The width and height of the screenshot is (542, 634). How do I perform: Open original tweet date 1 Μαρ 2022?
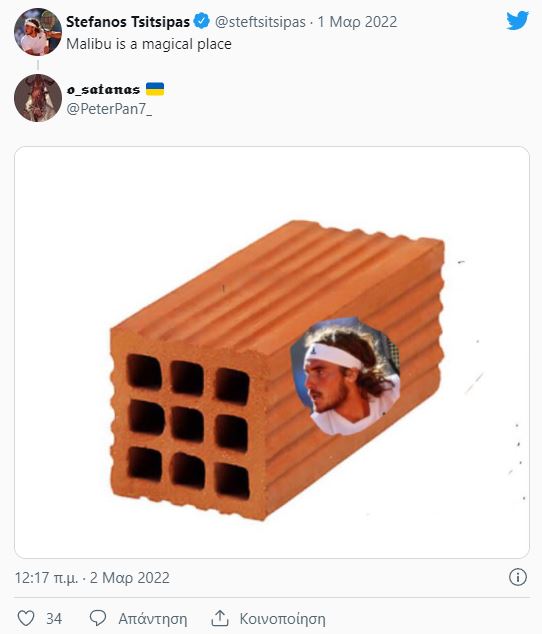(x=357, y=22)
